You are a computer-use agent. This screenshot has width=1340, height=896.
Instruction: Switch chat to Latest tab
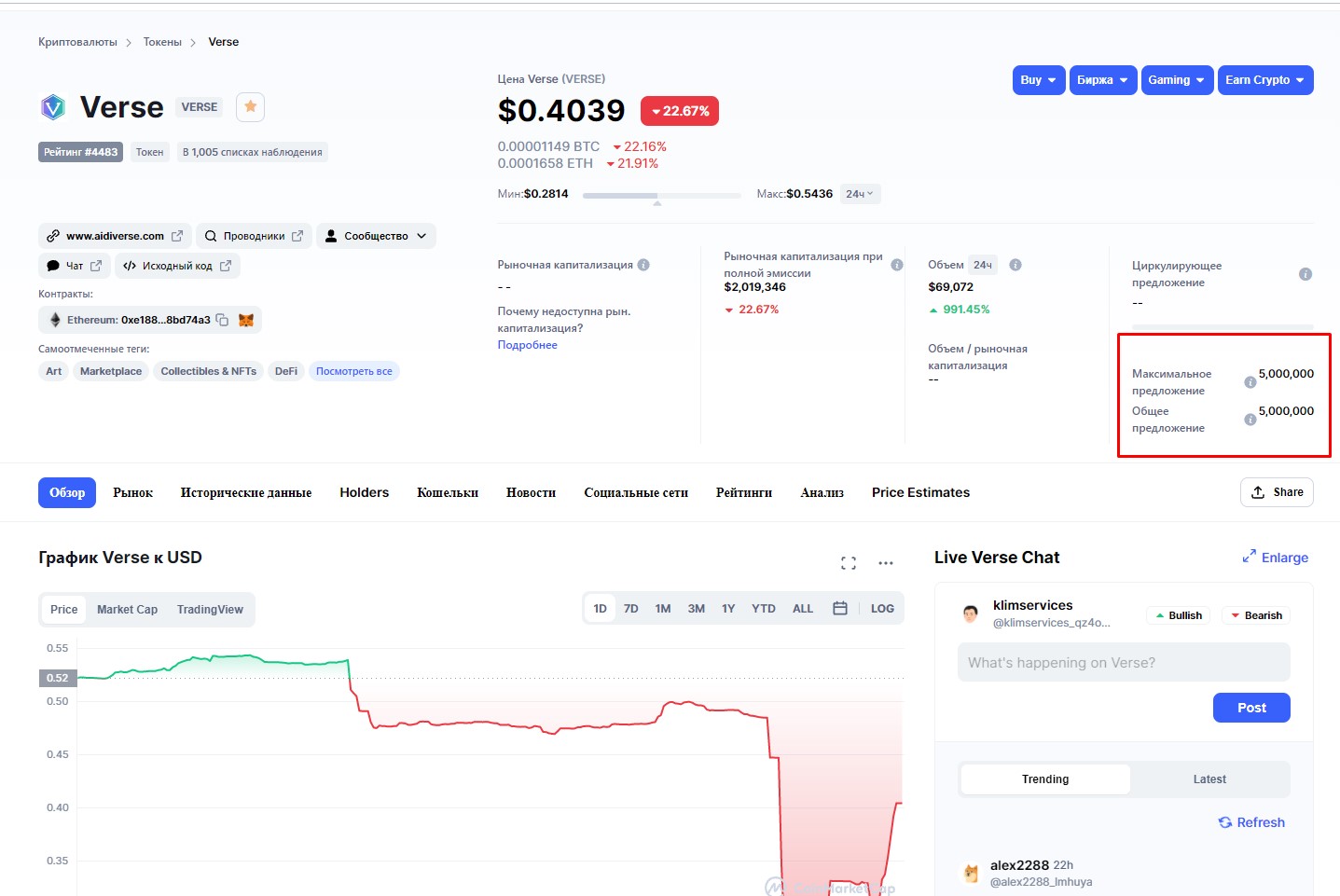[x=1209, y=779]
